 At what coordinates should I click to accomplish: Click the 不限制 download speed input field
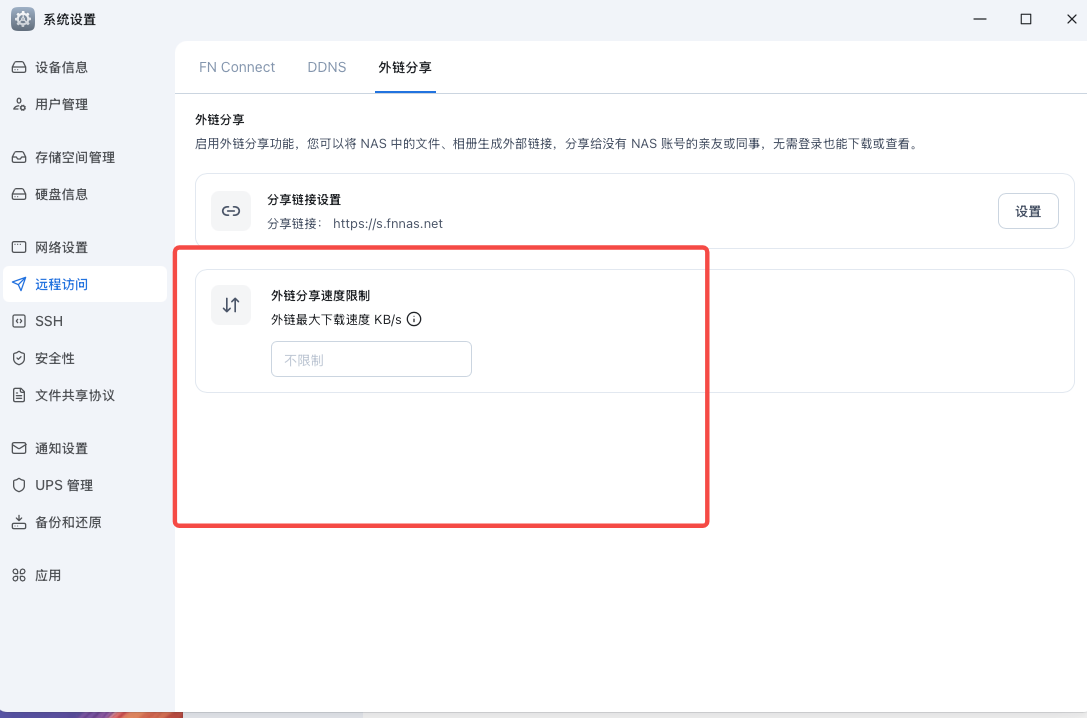coord(371,359)
